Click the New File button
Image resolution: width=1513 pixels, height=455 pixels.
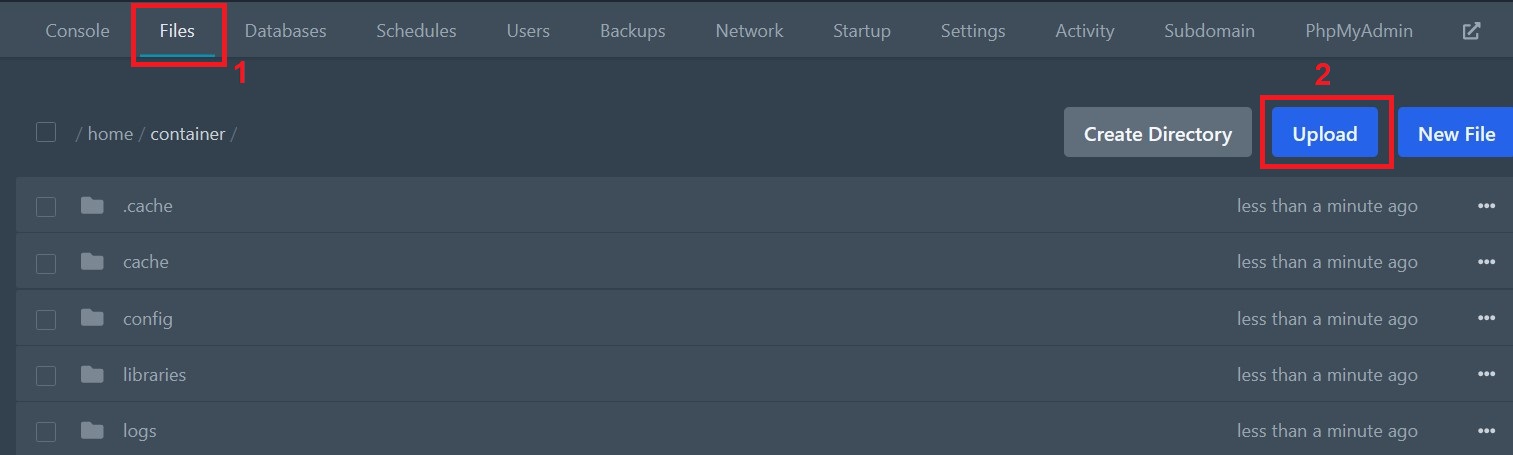tap(1456, 133)
